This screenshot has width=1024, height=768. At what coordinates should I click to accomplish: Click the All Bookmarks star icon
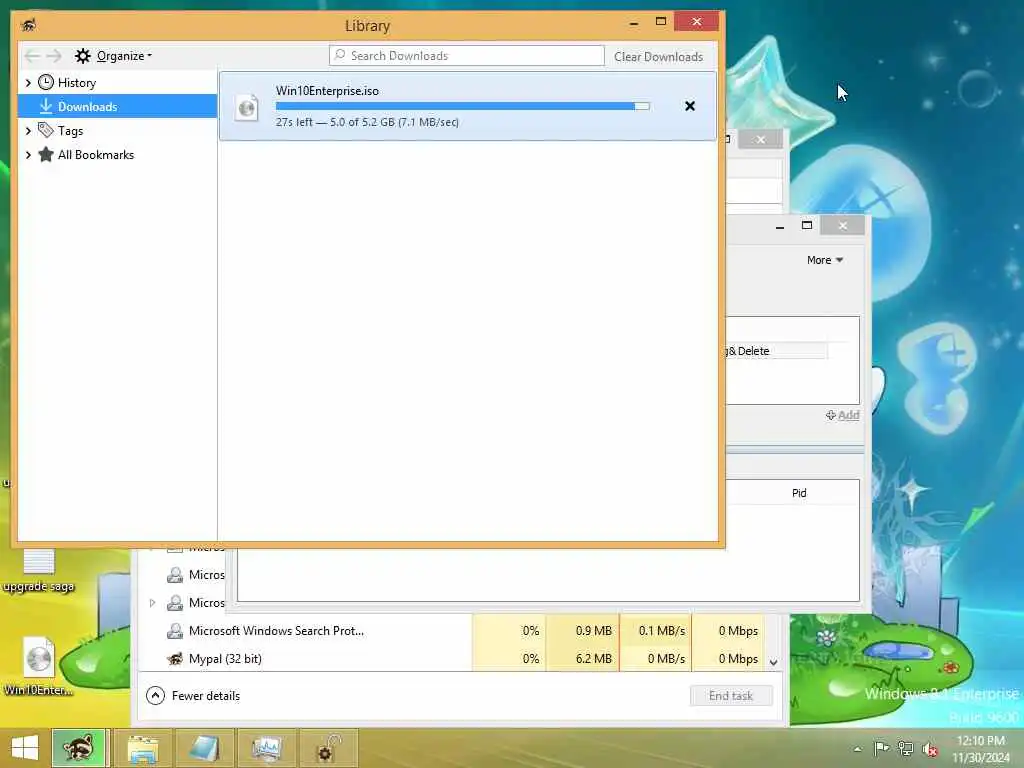46,155
